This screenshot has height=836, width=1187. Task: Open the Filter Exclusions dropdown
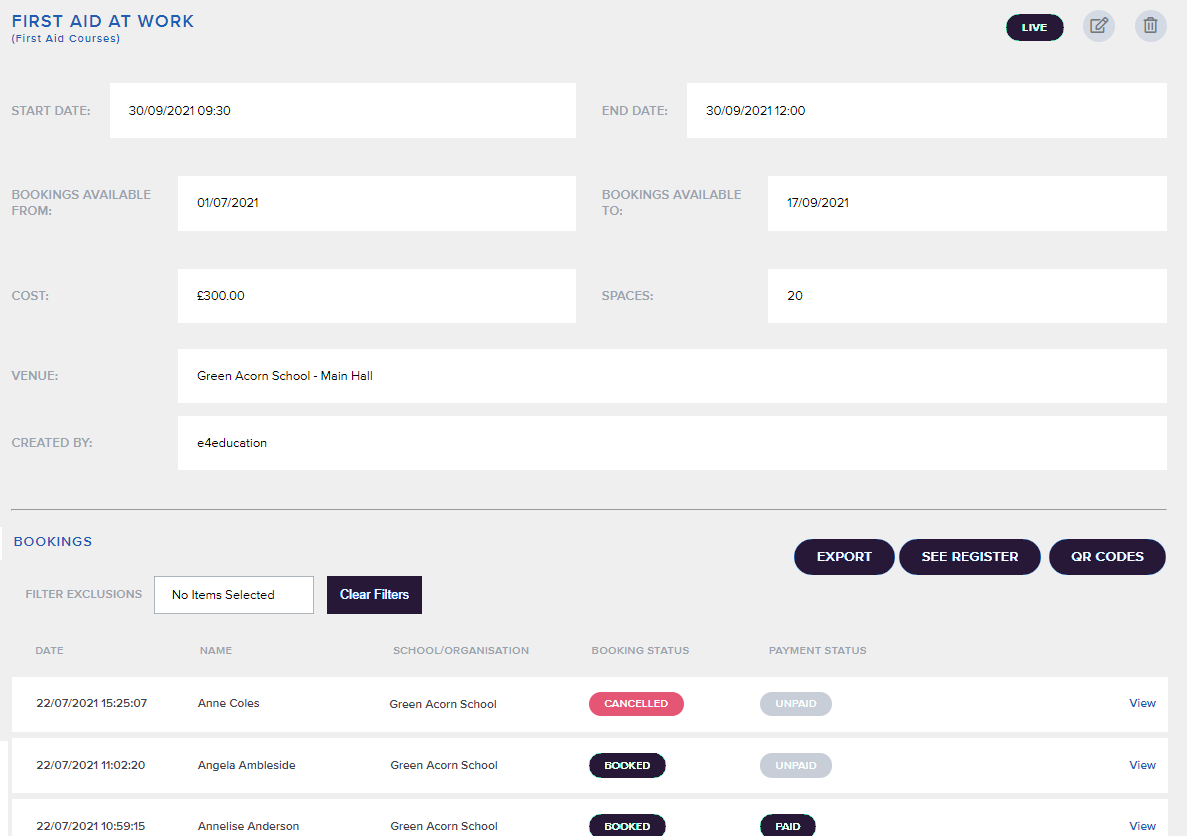(233, 595)
